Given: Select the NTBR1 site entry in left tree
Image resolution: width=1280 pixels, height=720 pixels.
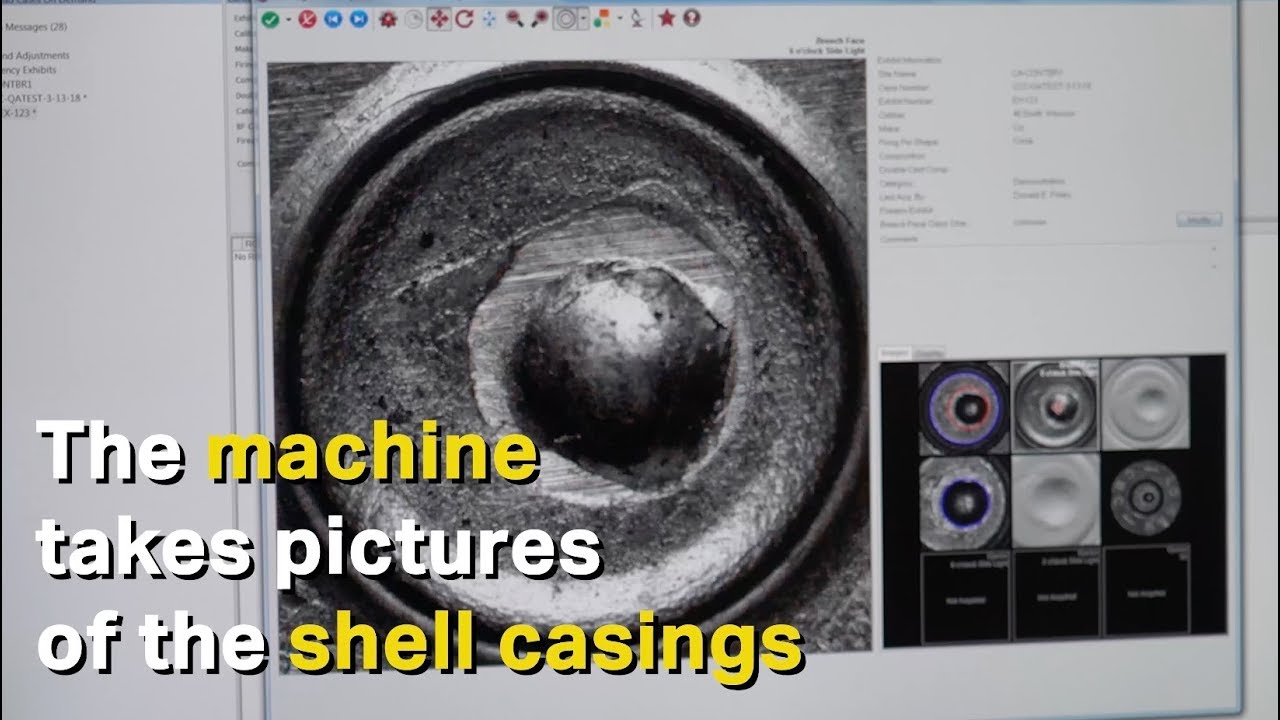Looking at the screenshot, I should [x=18, y=84].
